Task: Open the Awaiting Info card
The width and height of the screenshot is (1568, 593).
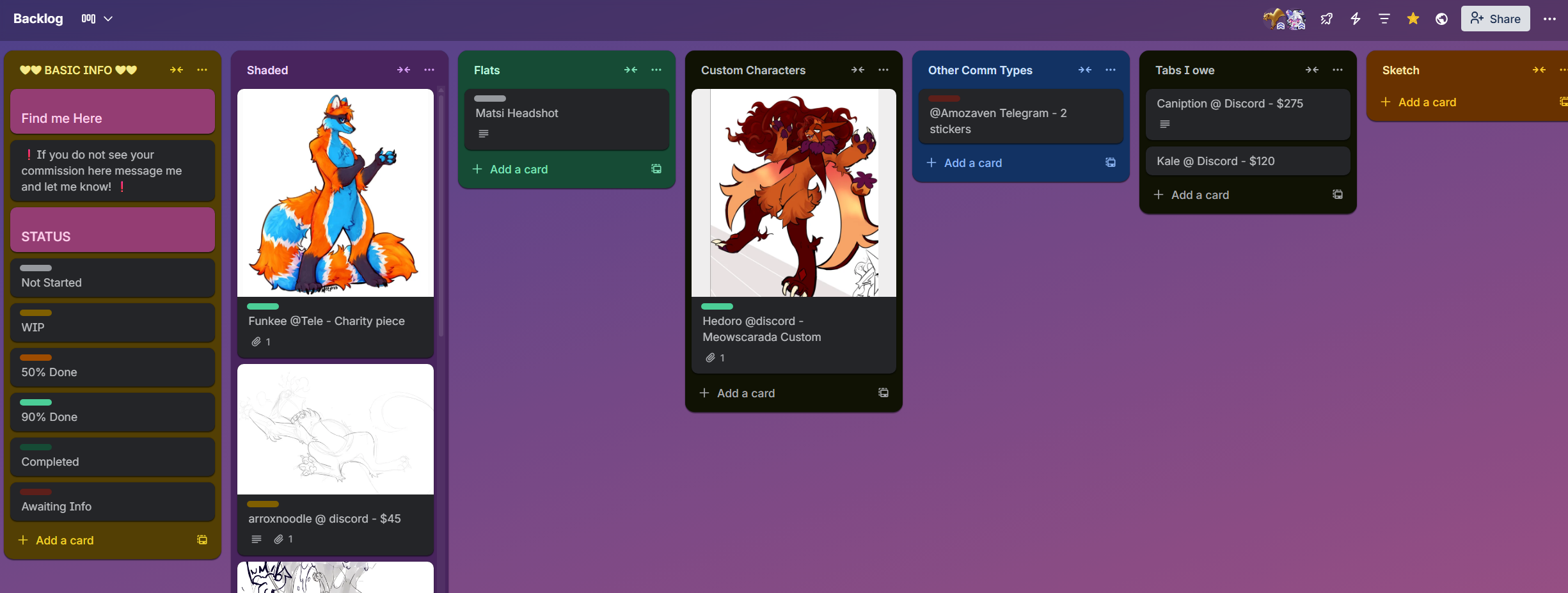Action: click(x=113, y=502)
